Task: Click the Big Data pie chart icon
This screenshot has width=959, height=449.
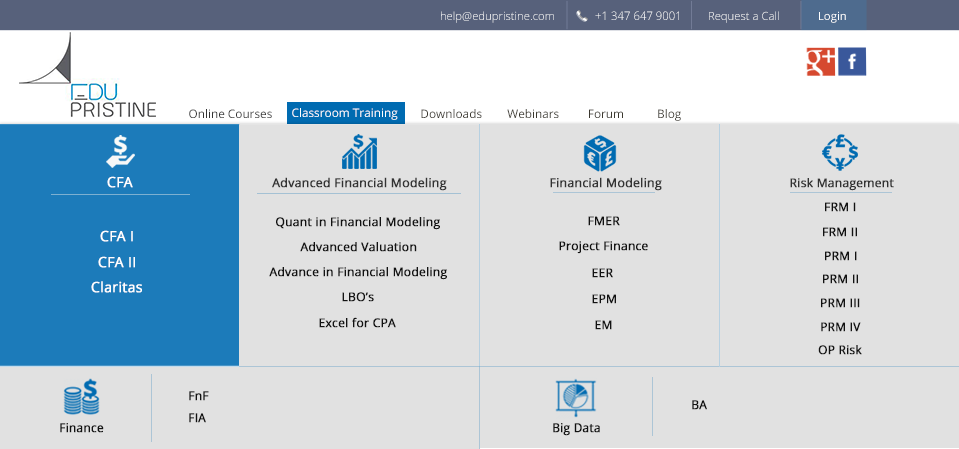Action: click(x=576, y=398)
